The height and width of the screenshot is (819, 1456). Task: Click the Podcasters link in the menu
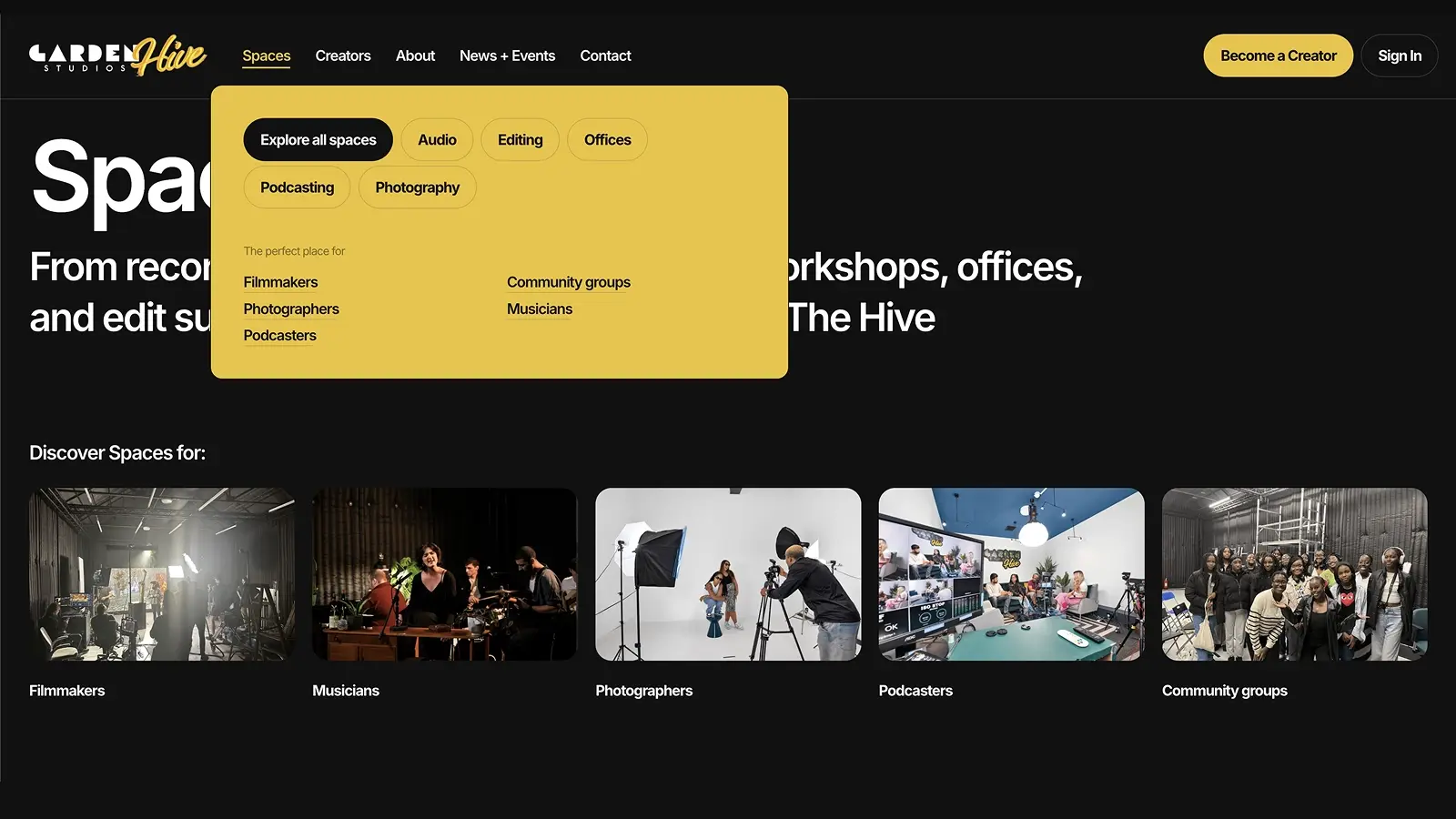tap(279, 335)
